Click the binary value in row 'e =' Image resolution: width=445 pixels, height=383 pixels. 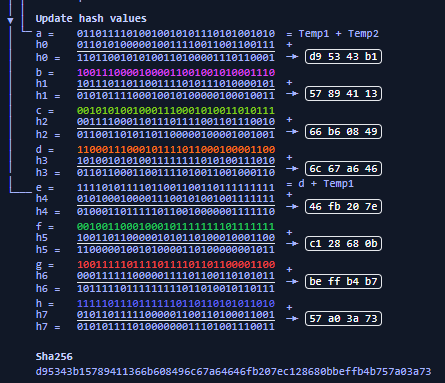176,188
